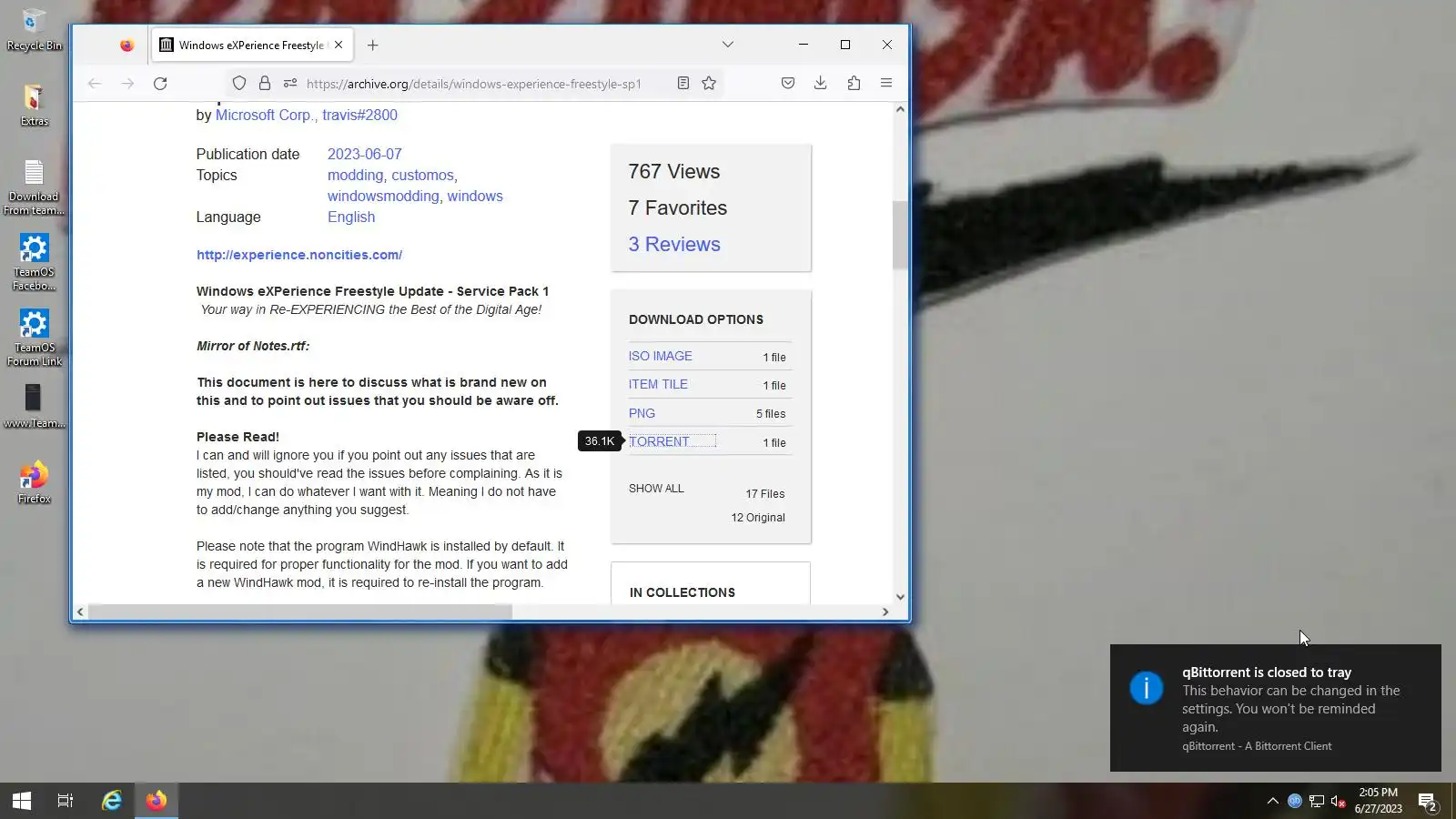The width and height of the screenshot is (1456, 819).
Task: Close the Windows eXPerience Freestyle tab
Action: 339,45
